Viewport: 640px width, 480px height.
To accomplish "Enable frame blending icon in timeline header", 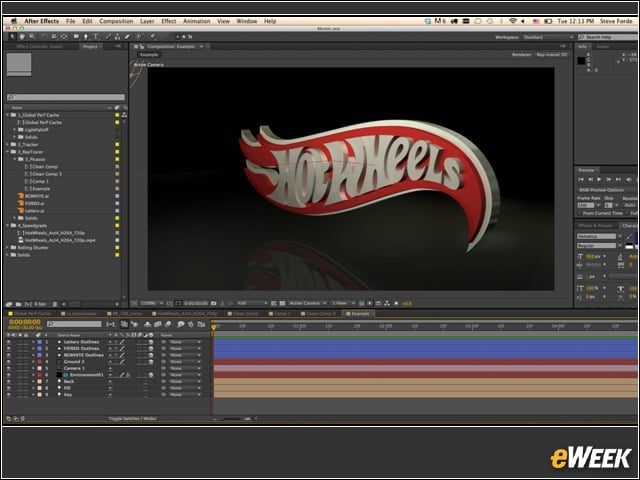I will pyautogui.click(x=158, y=324).
